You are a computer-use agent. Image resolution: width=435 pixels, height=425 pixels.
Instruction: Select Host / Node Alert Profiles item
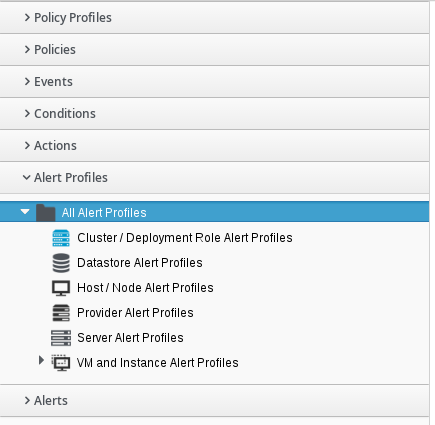[145, 288]
